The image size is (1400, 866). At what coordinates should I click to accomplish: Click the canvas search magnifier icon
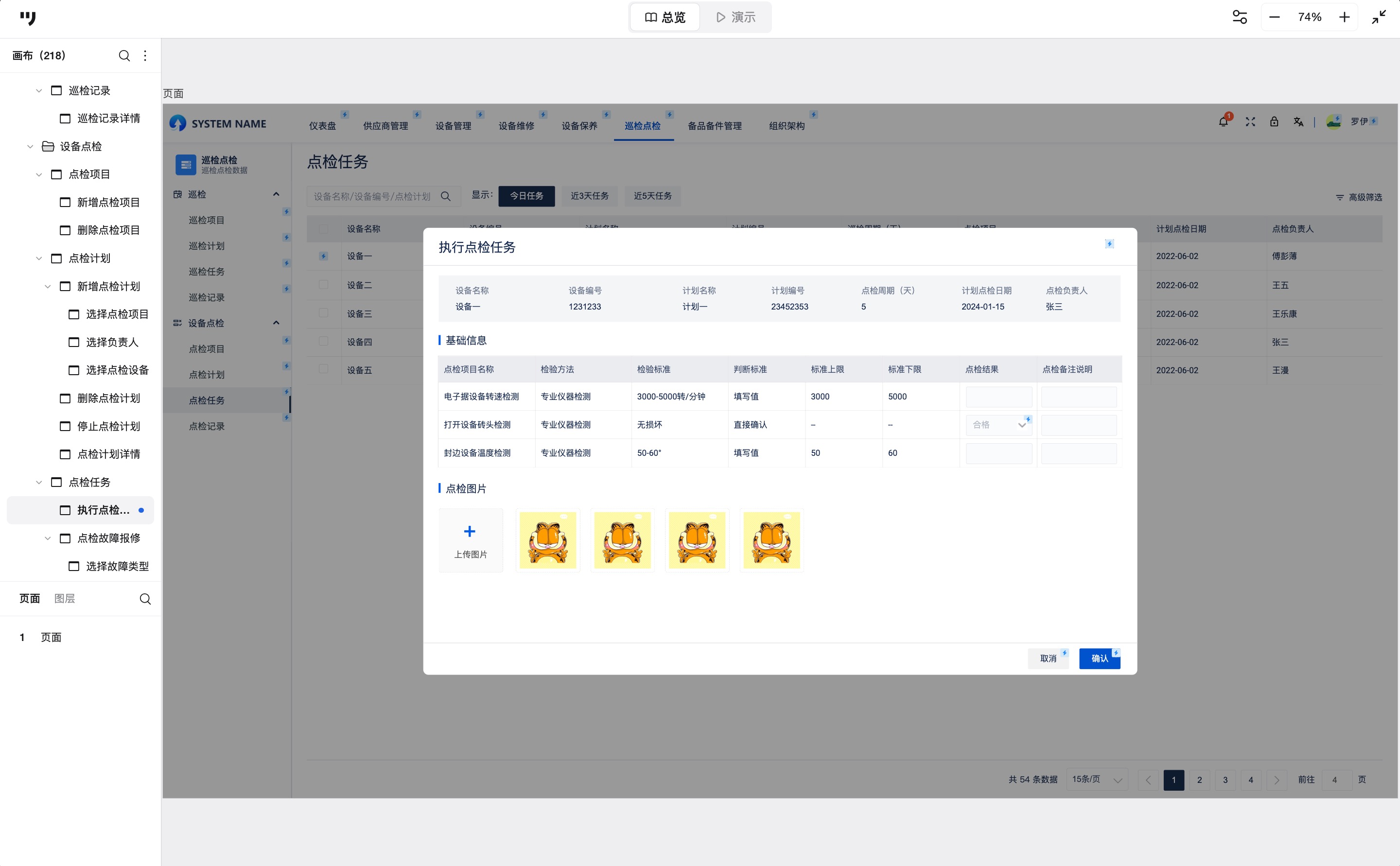[124, 55]
